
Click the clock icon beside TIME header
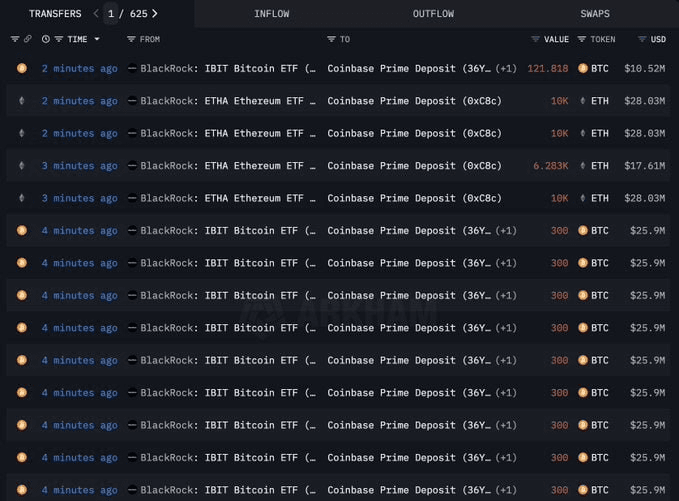pos(45,39)
